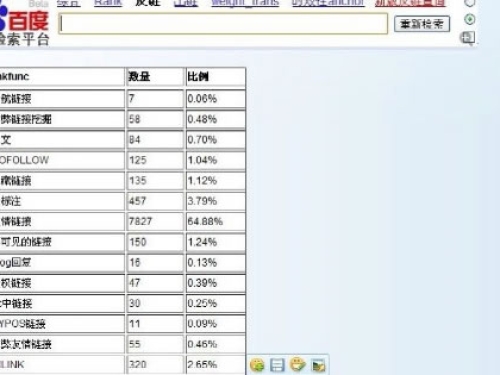Open the Rank tab link
500x375 pixels.
[x=108, y=3]
